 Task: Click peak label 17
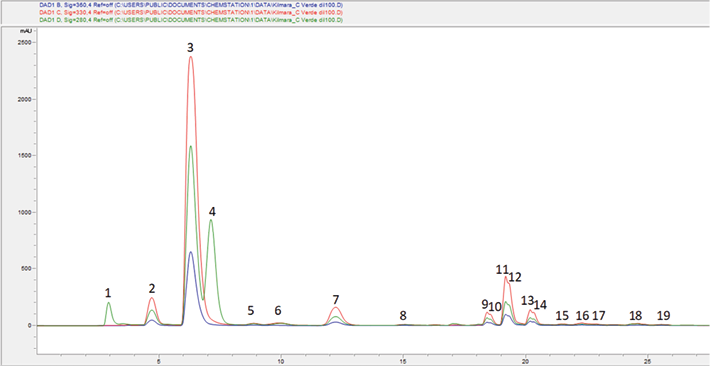(x=599, y=315)
